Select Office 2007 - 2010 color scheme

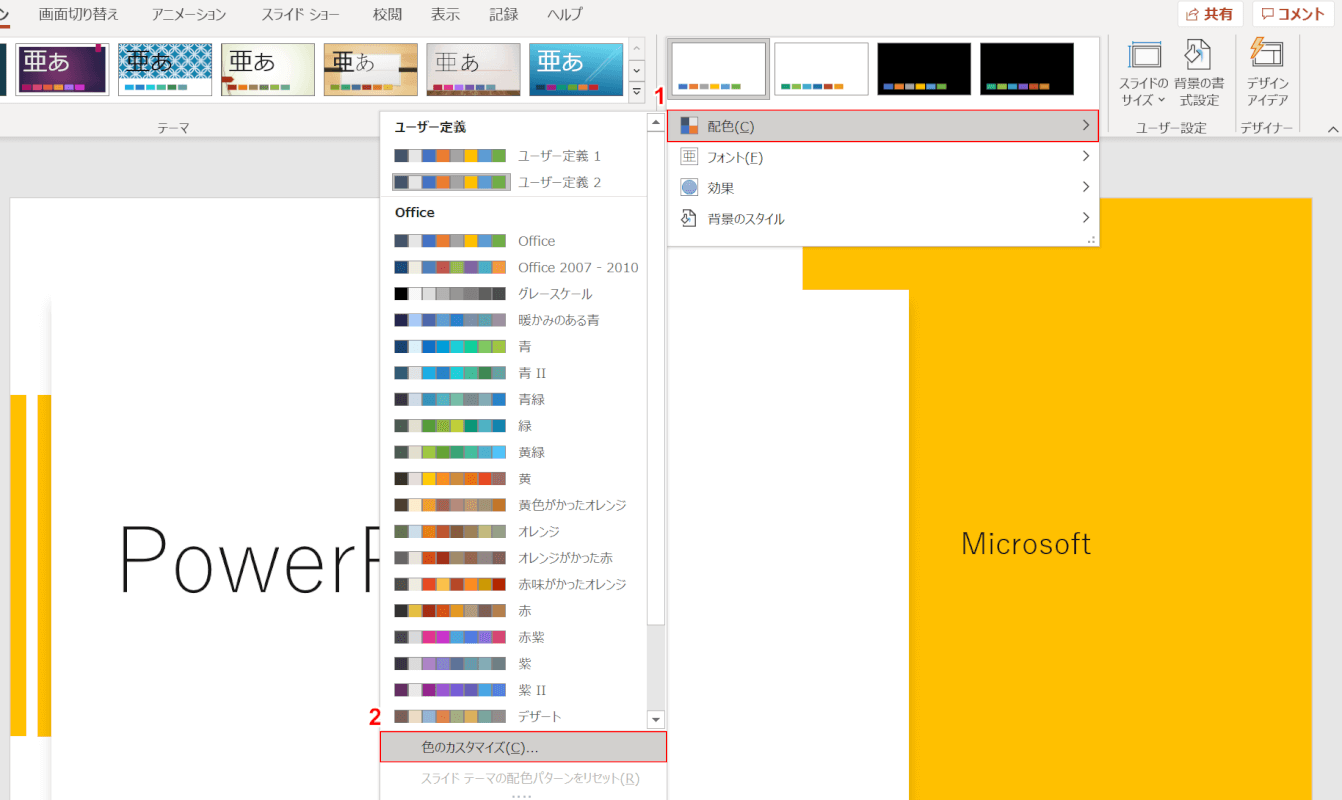click(x=514, y=267)
